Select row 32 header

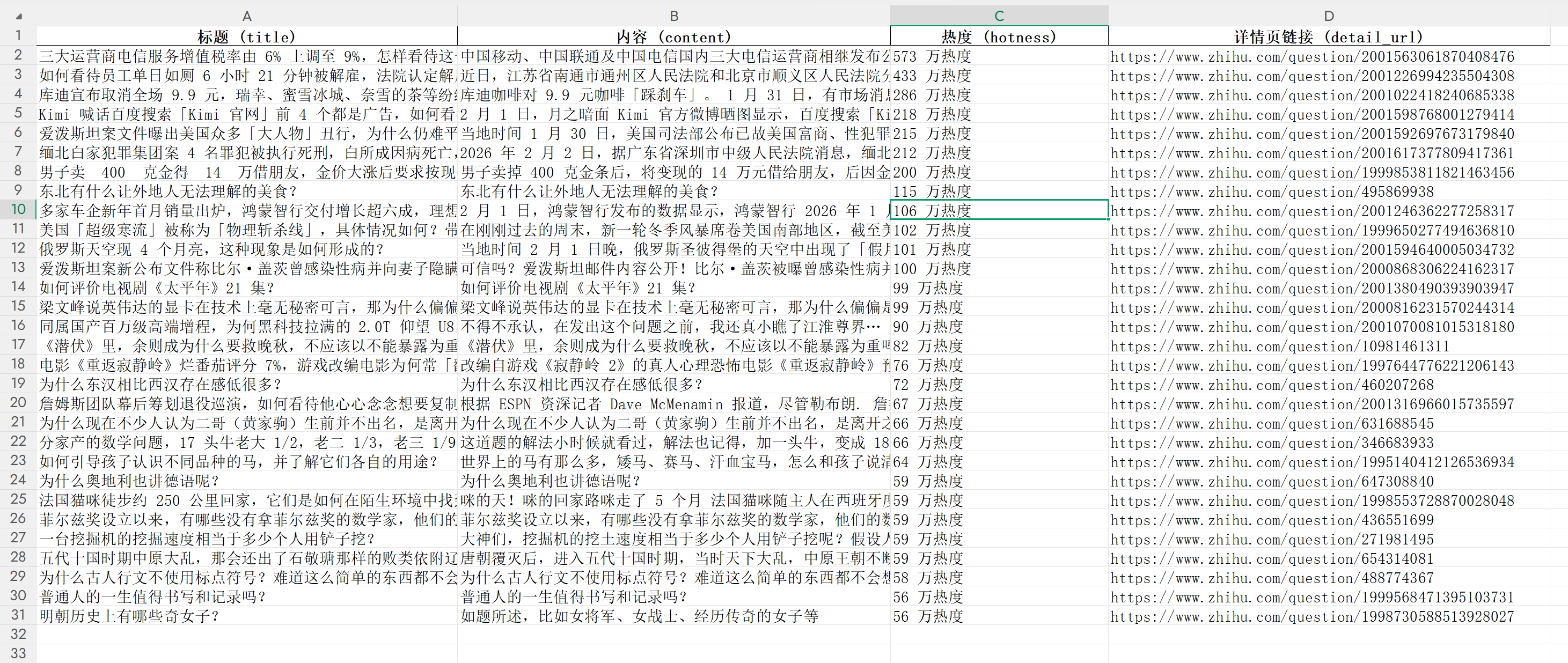click(x=18, y=635)
